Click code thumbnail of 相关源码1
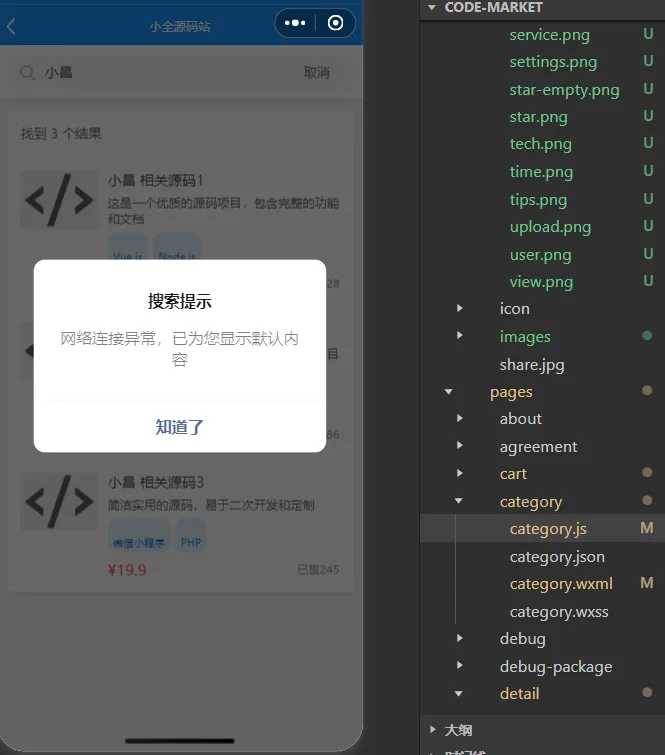 tap(59, 200)
